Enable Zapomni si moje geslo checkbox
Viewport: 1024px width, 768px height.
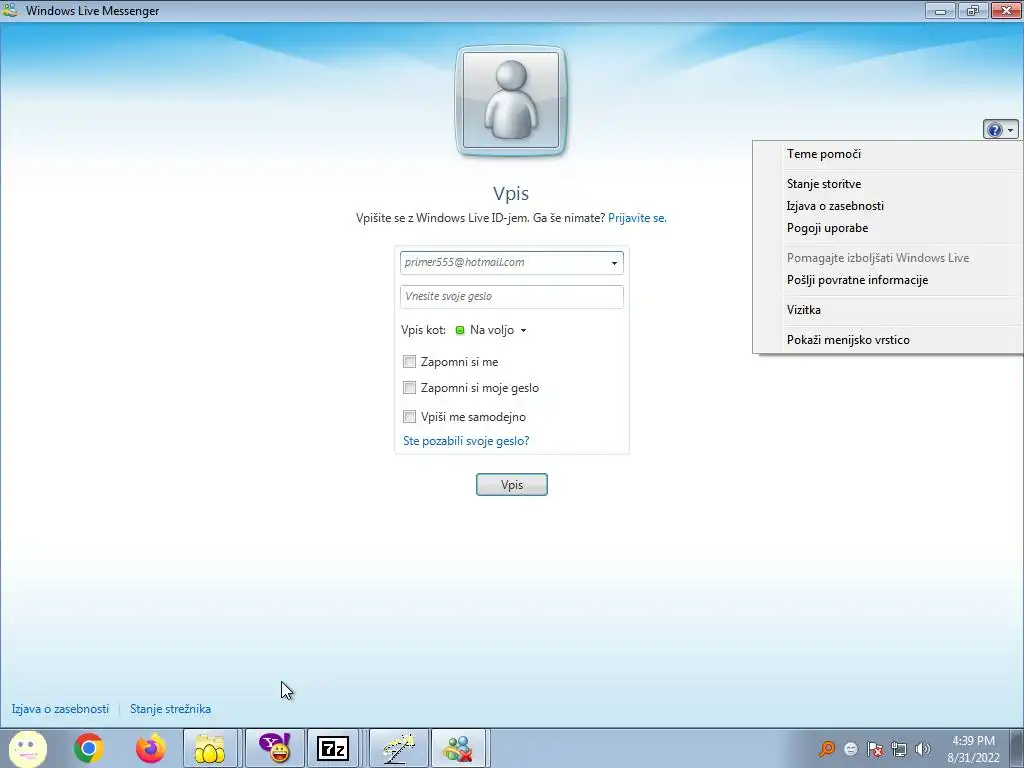[409, 387]
